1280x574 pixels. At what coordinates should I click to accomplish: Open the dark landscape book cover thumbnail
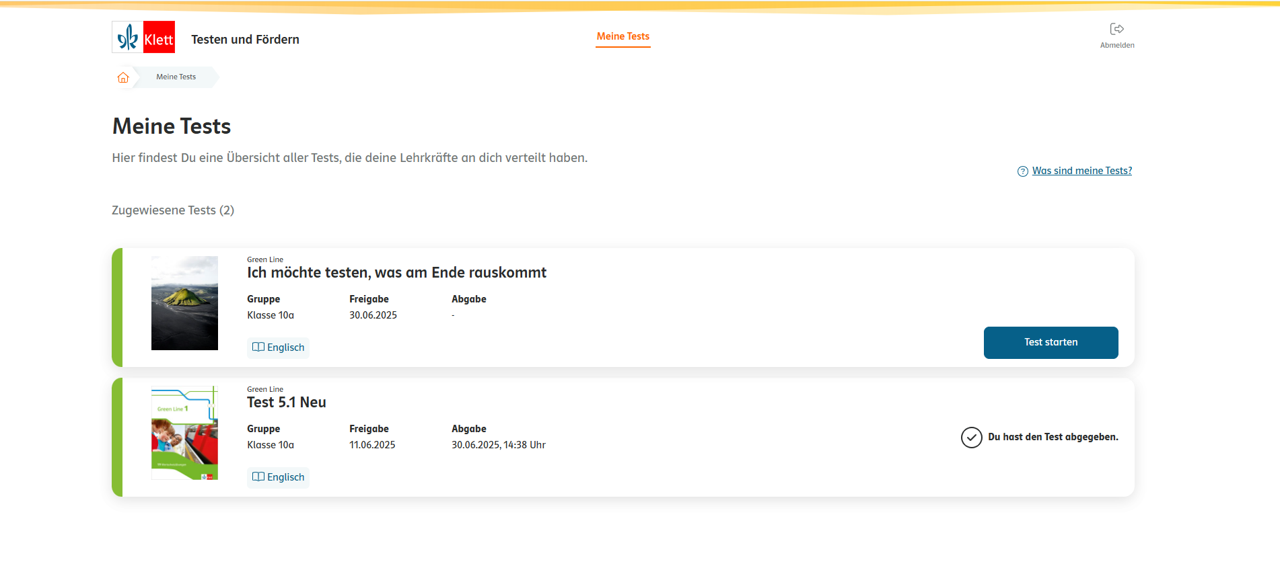184,303
